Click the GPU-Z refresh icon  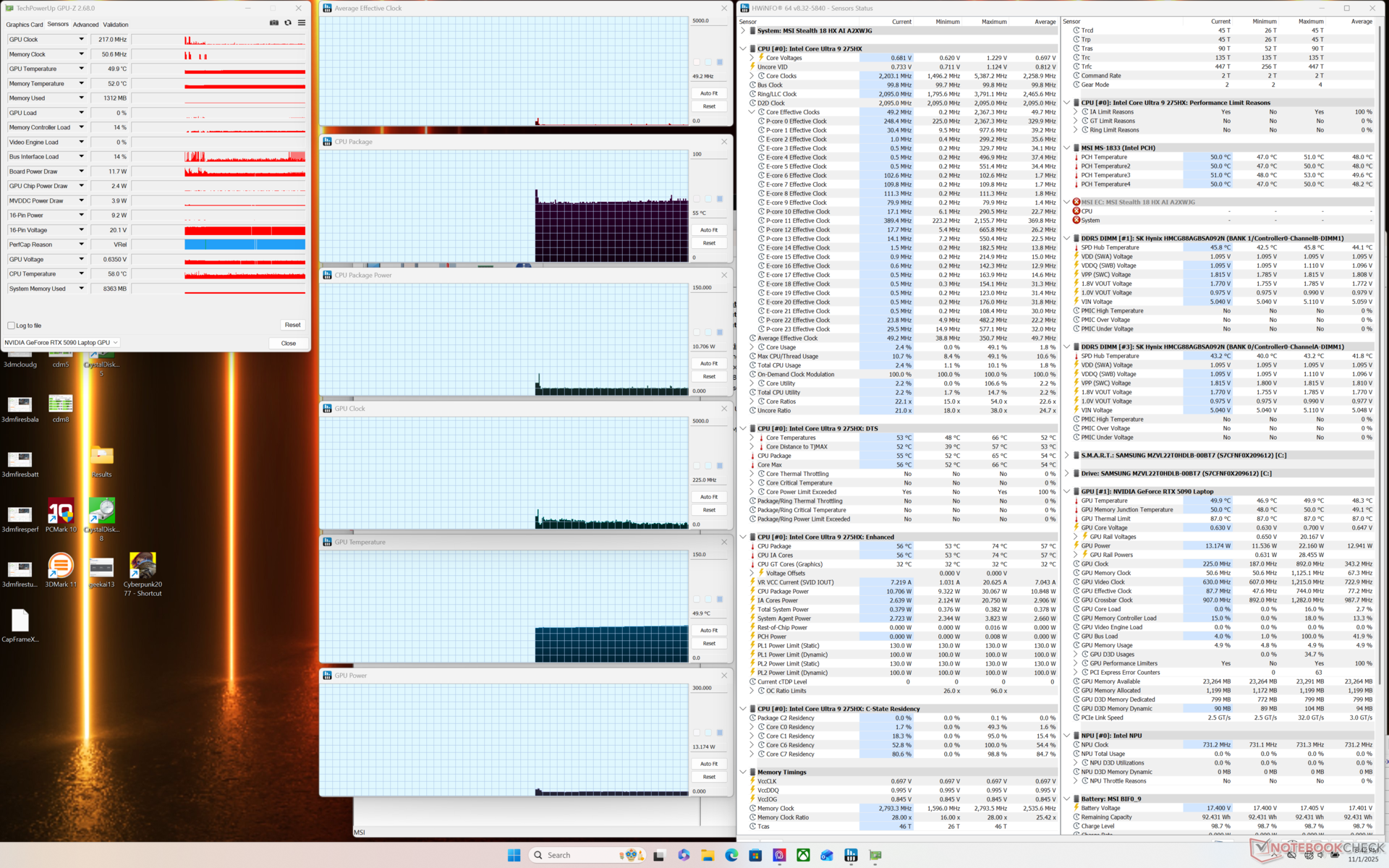288,23
